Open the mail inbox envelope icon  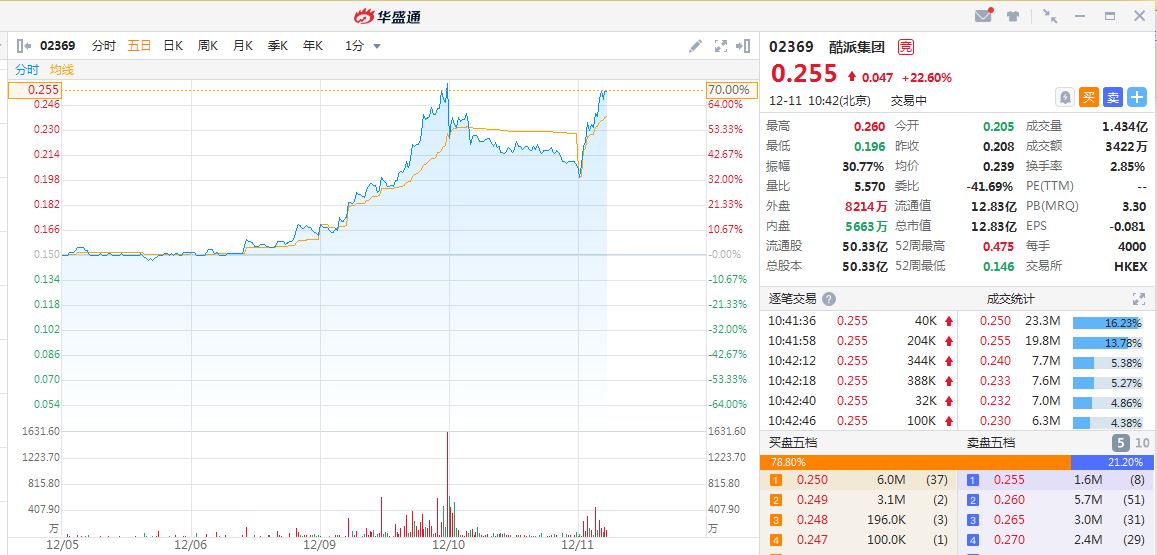(x=983, y=16)
